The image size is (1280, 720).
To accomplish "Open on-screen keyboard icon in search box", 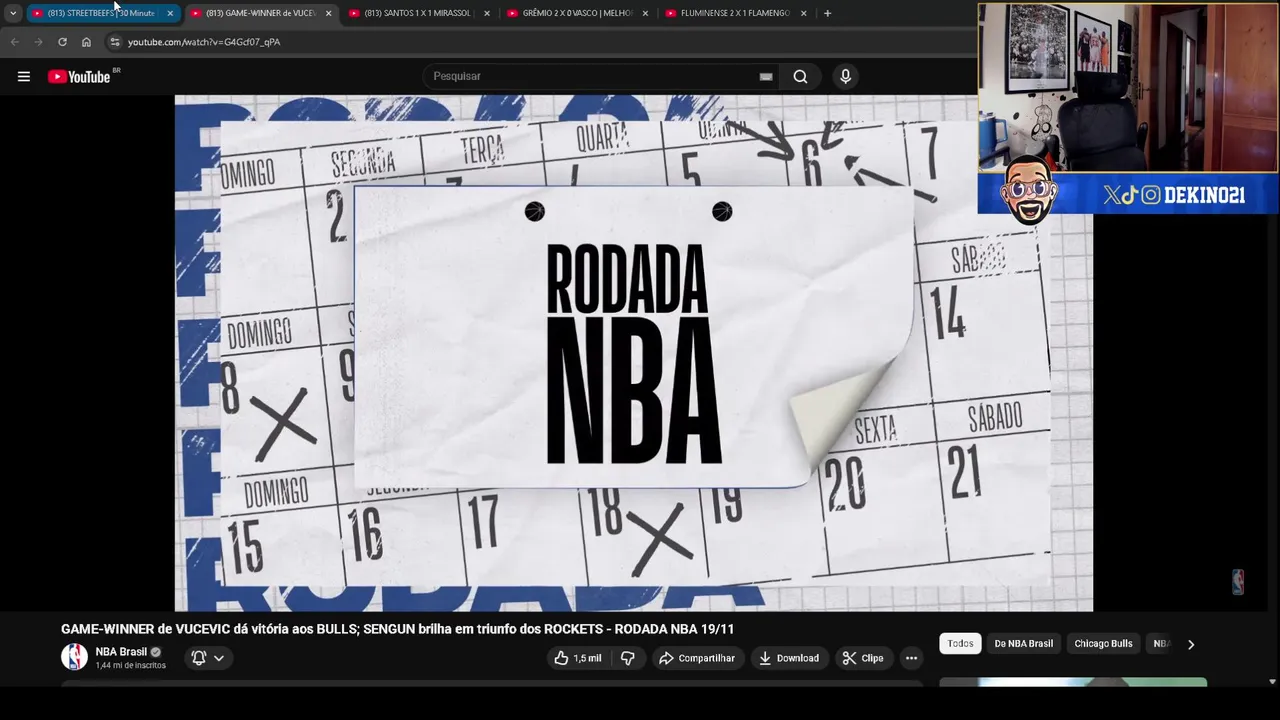I will coord(766,76).
